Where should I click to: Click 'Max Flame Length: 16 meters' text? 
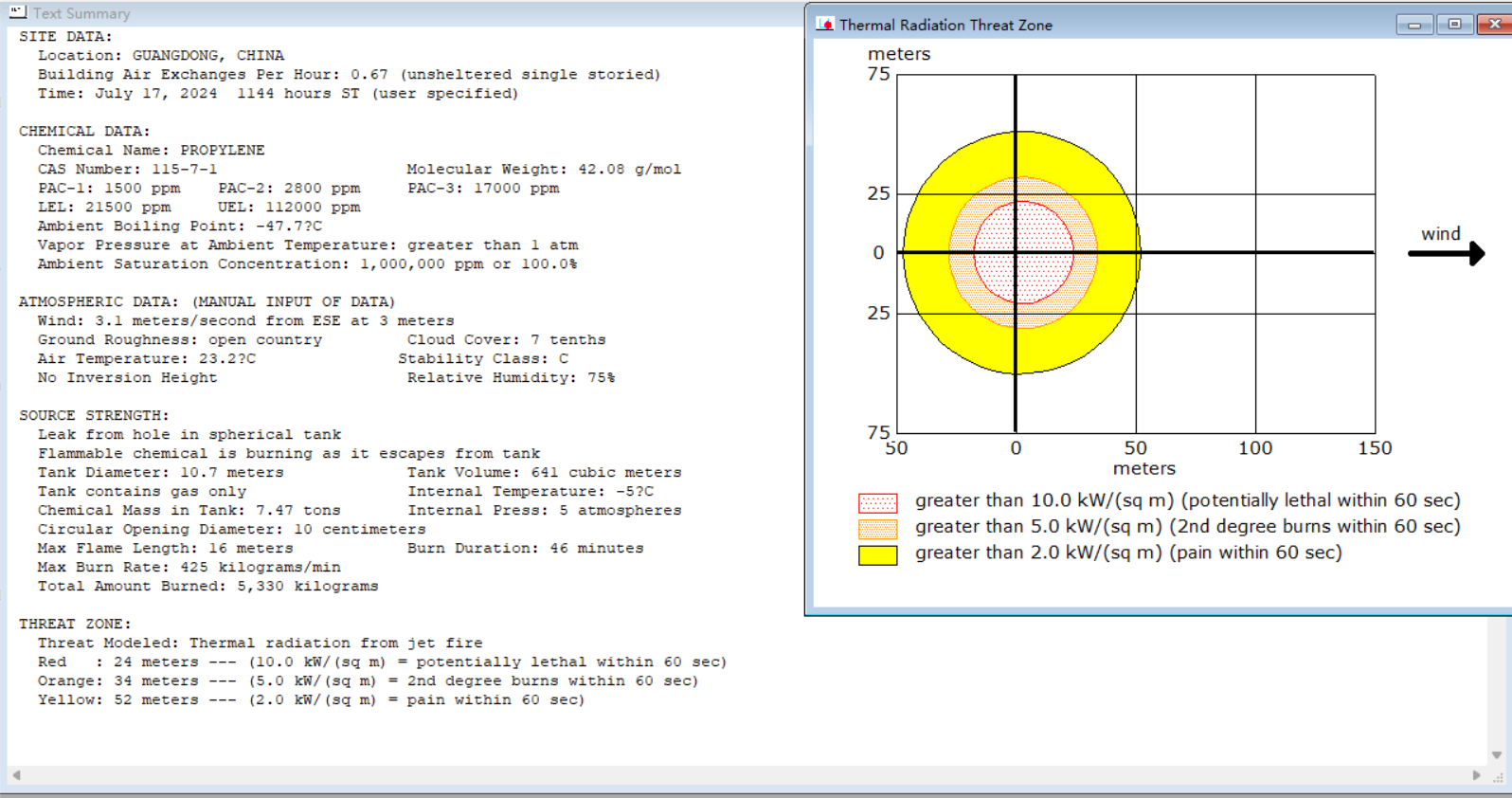(166, 548)
